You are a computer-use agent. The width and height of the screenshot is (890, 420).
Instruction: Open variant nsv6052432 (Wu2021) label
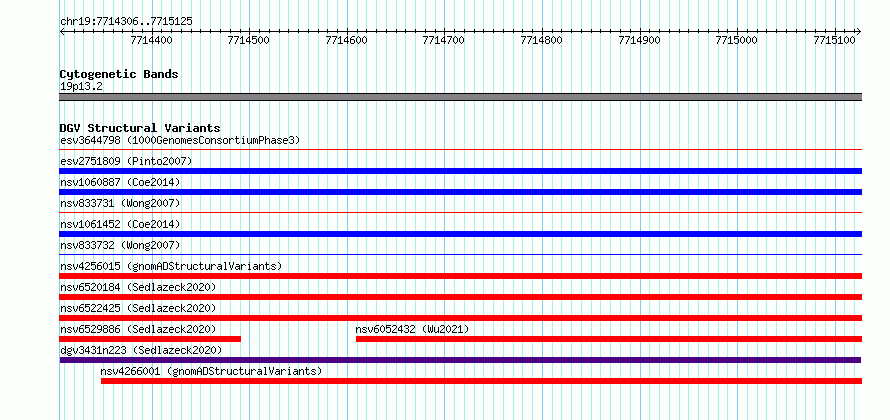(412, 329)
